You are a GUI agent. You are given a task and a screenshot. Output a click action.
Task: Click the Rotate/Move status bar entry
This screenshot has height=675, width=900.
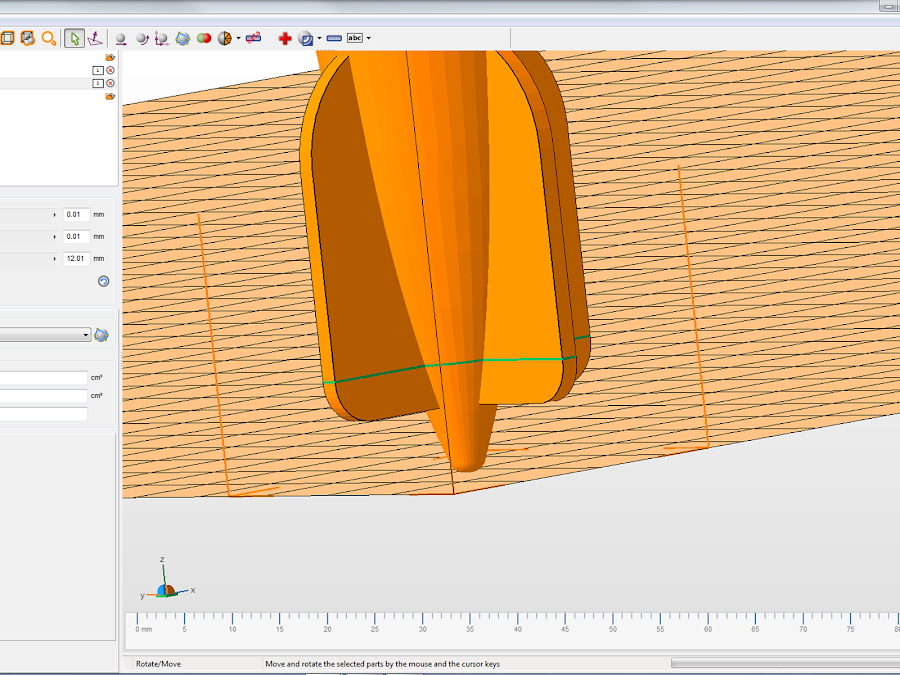(158, 664)
